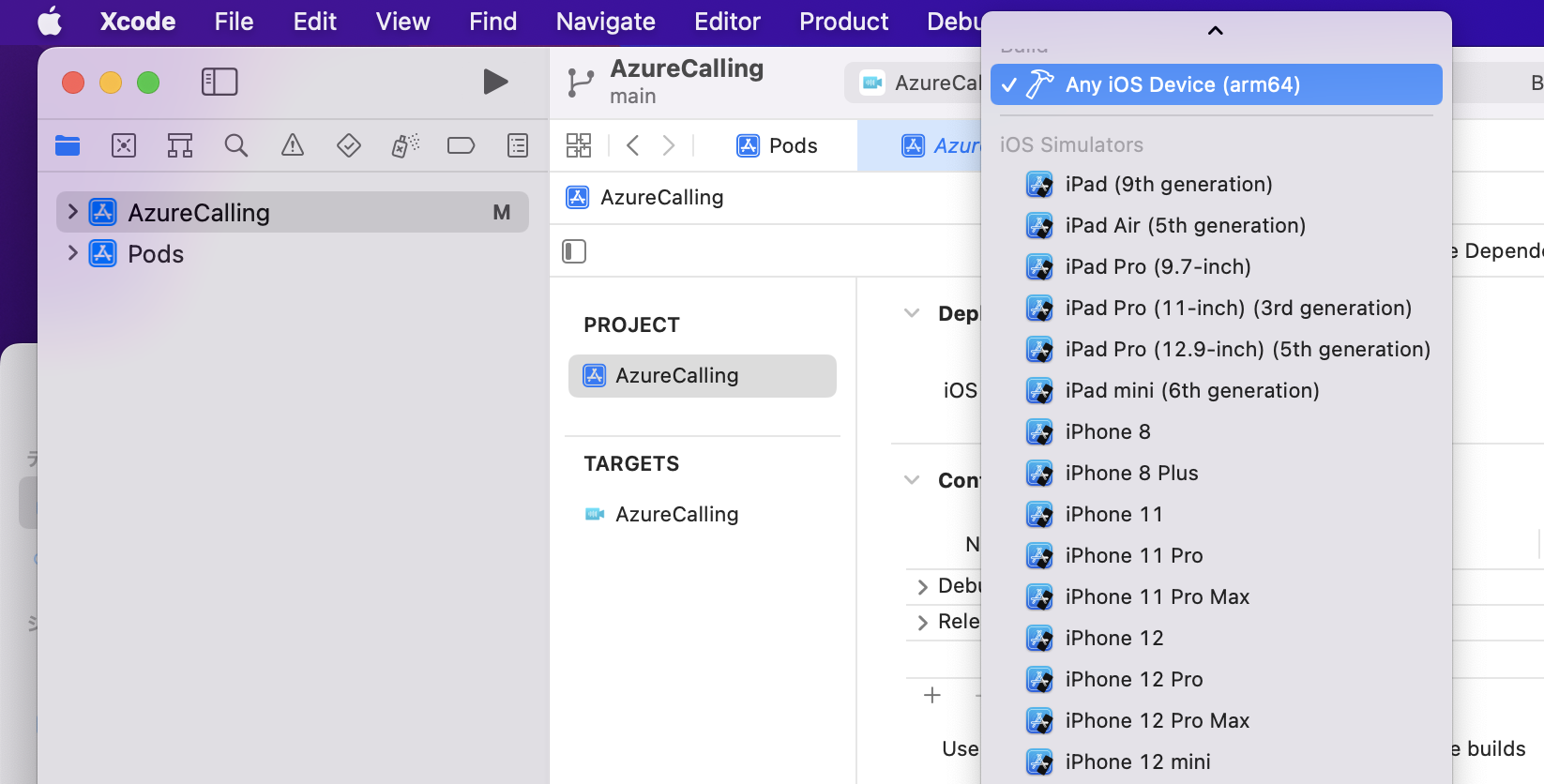Select Any iOS Device (arm64) destination

coord(1217,84)
